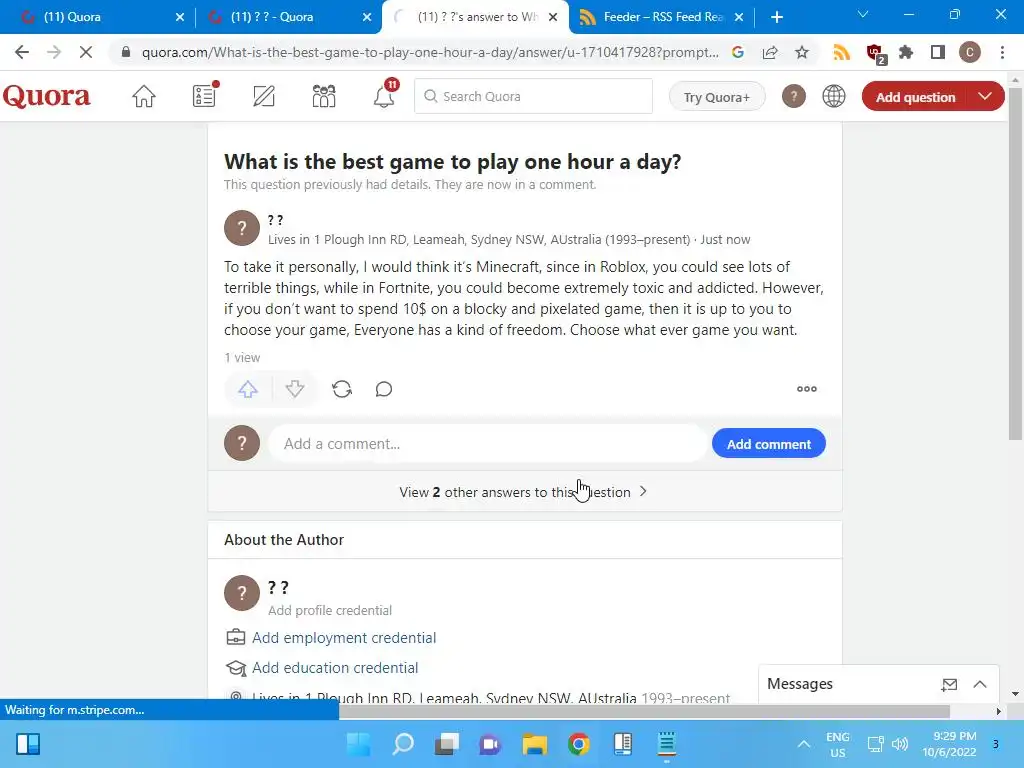1024x768 pixels.
Task: Close the first Quora tab
Action: (x=180, y=17)
